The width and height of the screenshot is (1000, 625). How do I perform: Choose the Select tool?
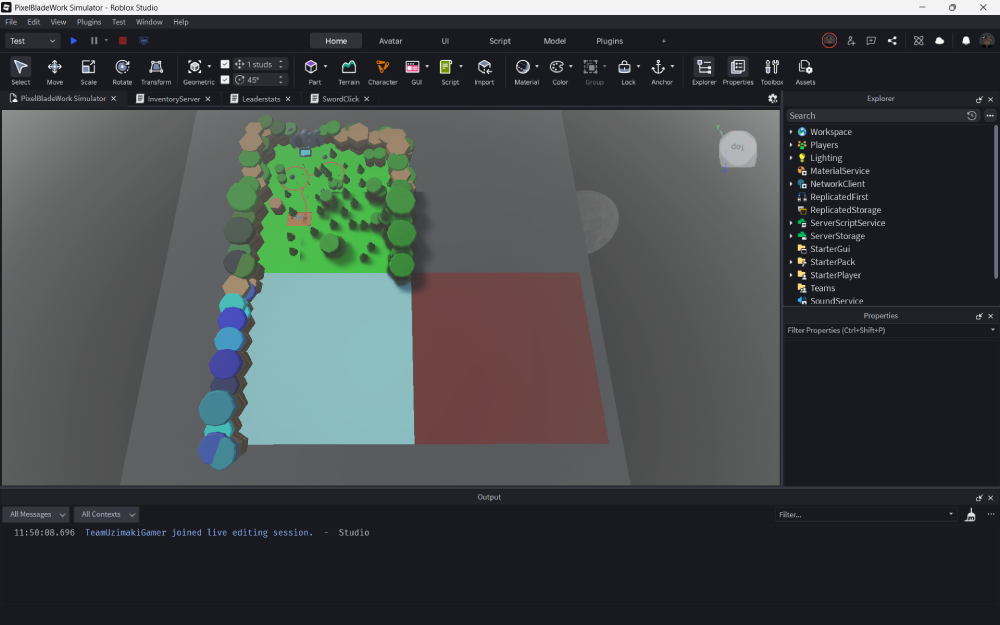coord(20,71)
